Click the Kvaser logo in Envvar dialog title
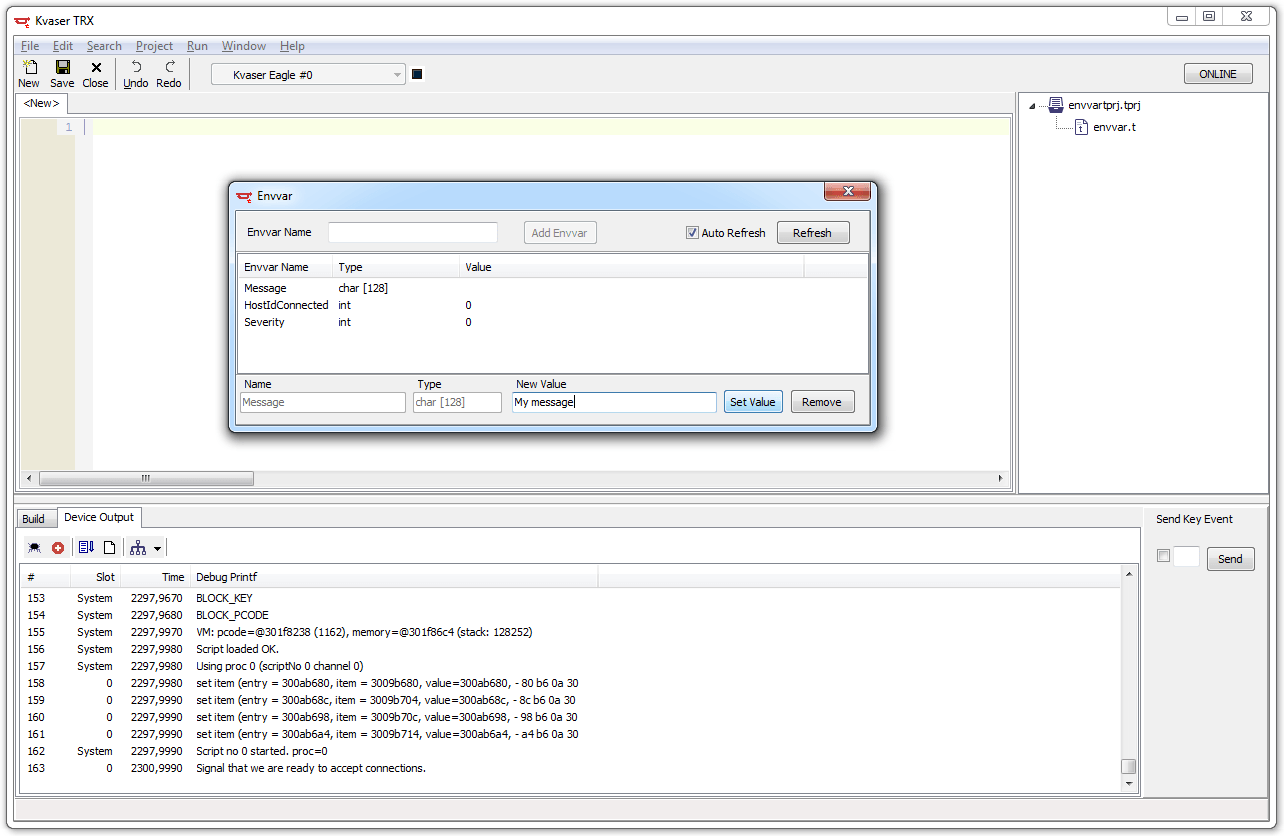Screen dimensions: 1284x836 click(x=244, y=196)
